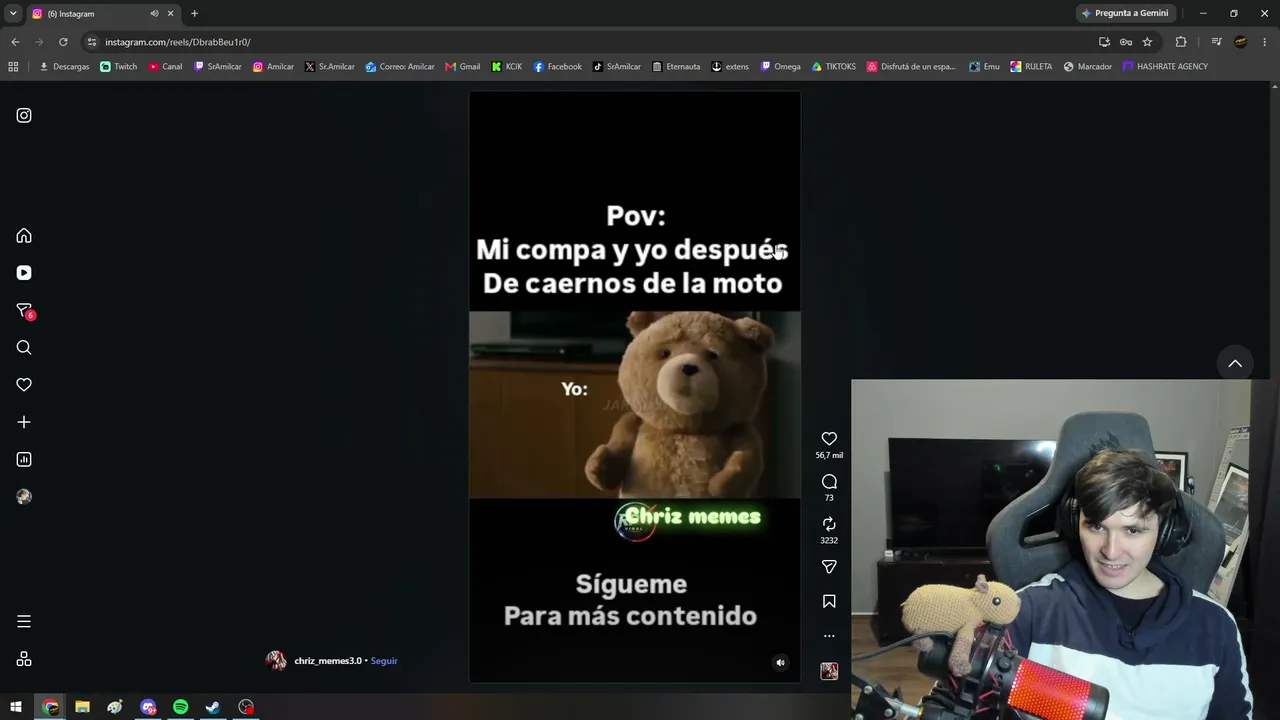Open the RULETA bookmark
The height and width of the screenshot is (720, 1280).
[1031, 67]
